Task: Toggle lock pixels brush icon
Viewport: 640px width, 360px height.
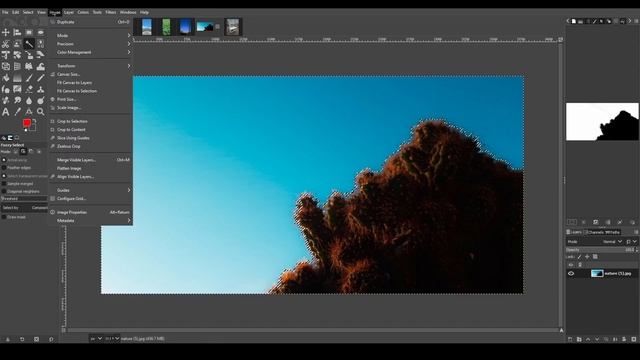Action: pyautogui.click(x=579, y=257)
